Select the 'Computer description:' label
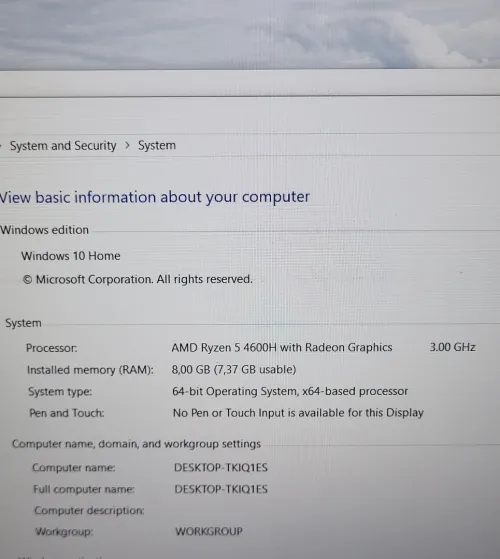This screenshot has height=559, width=500. tap(89, 511)
